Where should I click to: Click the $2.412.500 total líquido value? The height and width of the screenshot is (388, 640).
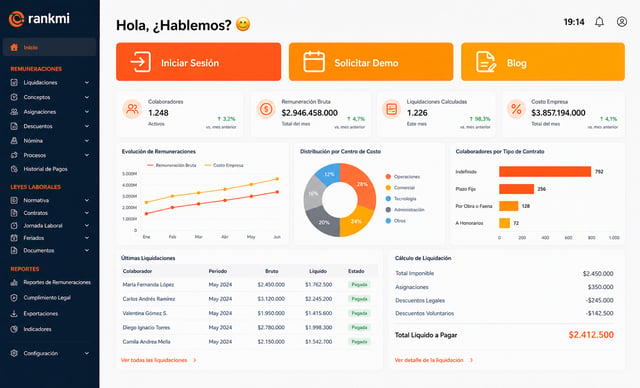[x=591, y=335]
